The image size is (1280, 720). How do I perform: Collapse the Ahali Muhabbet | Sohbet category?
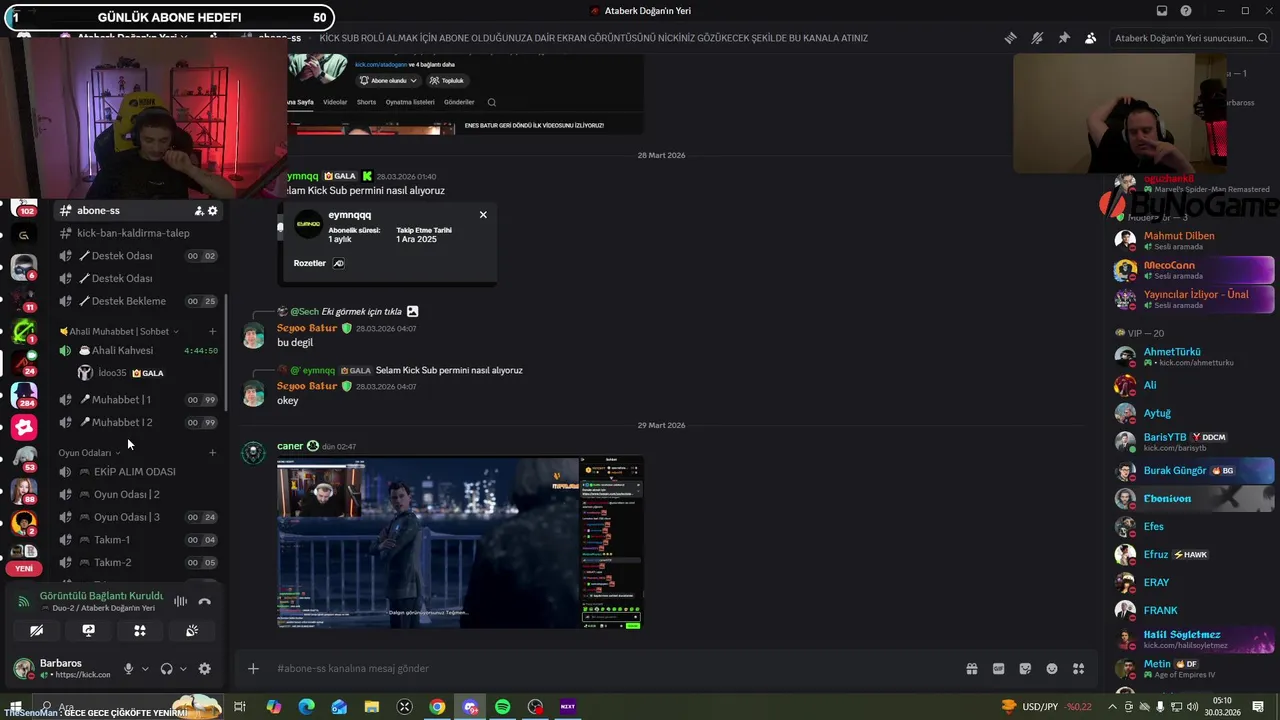[119, 331]
